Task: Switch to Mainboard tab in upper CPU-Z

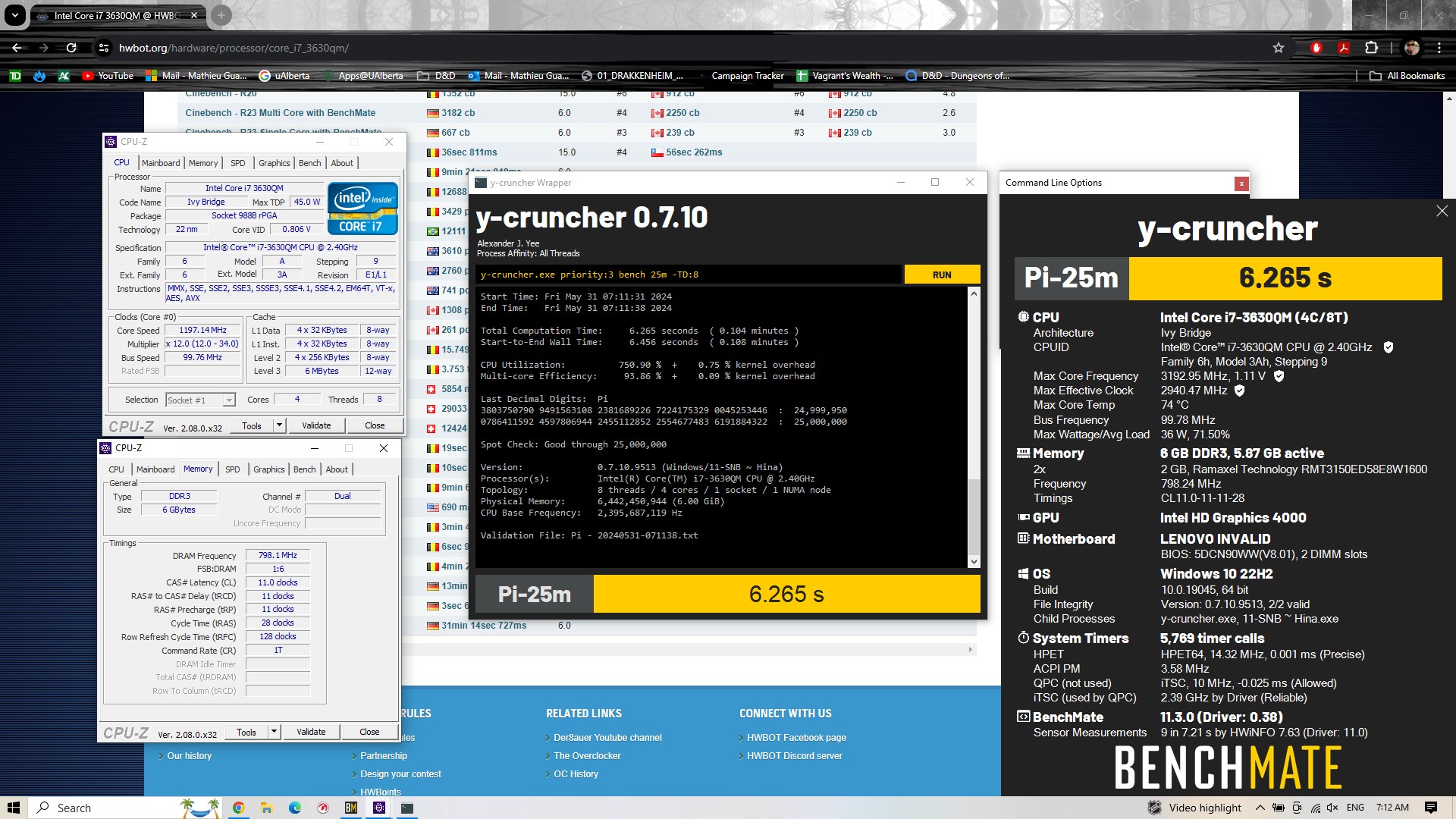Action: 161,163
